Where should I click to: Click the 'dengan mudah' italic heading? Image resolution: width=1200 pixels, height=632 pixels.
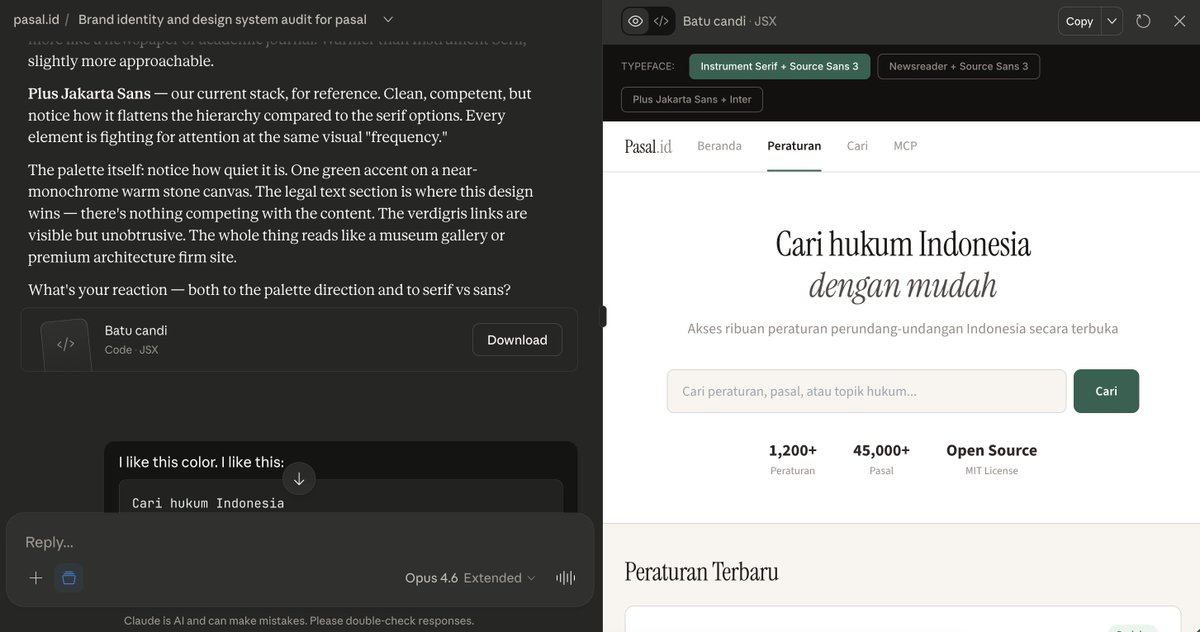click(x=903, y=287)
